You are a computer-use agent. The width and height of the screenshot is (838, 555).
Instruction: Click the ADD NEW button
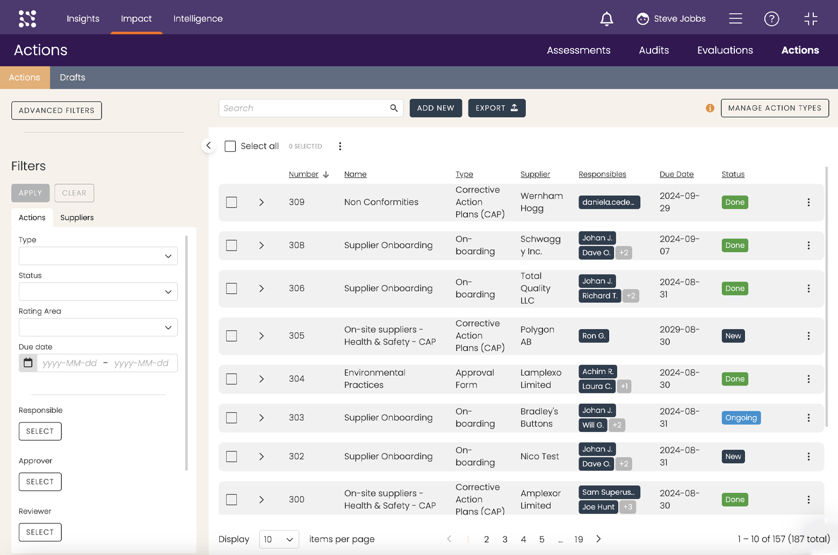click(436, 108)
